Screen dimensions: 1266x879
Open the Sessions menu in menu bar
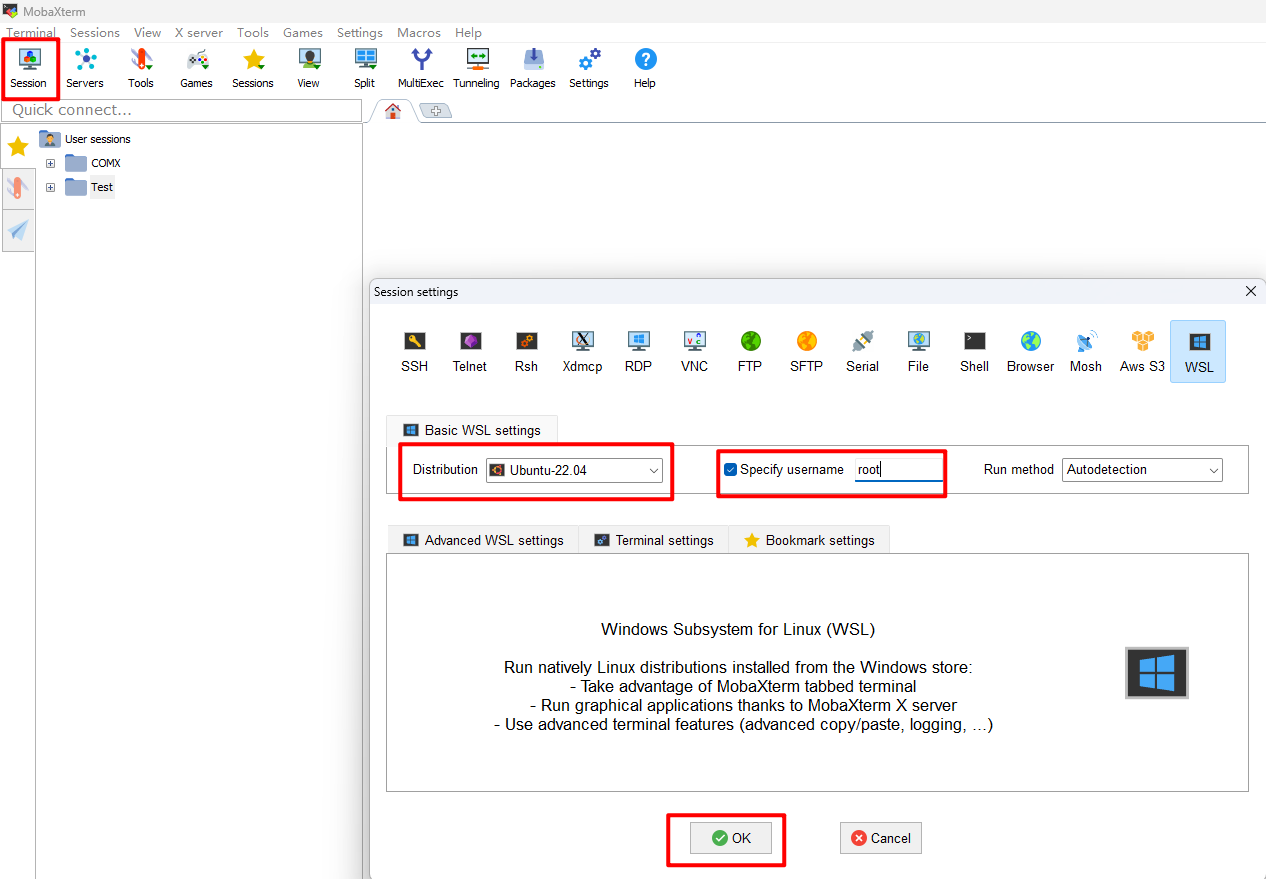(95, 33)
